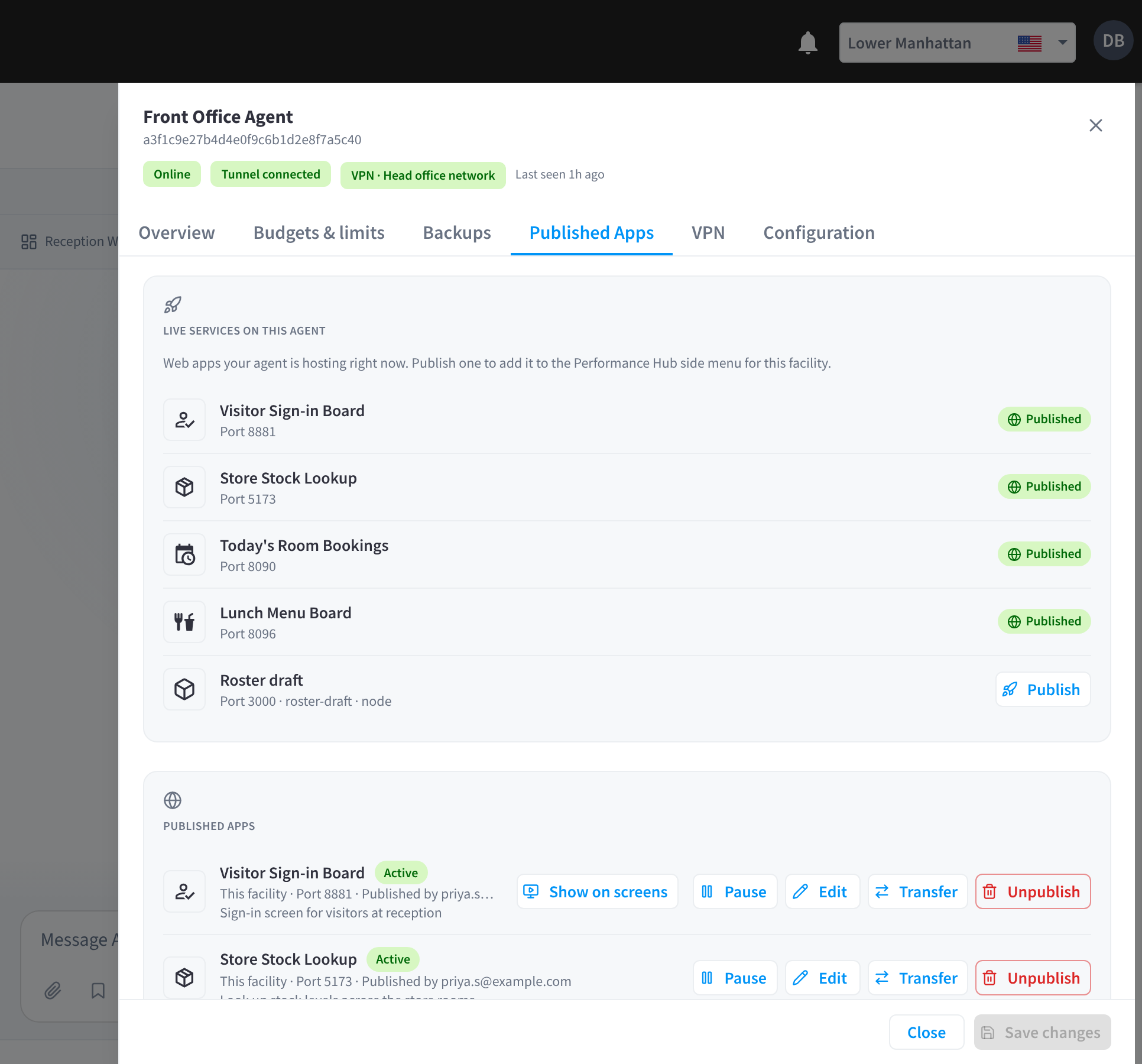Open the Lower Manhattan facility dropdown
The image size is (1142, 1064).
pos(957,43)
